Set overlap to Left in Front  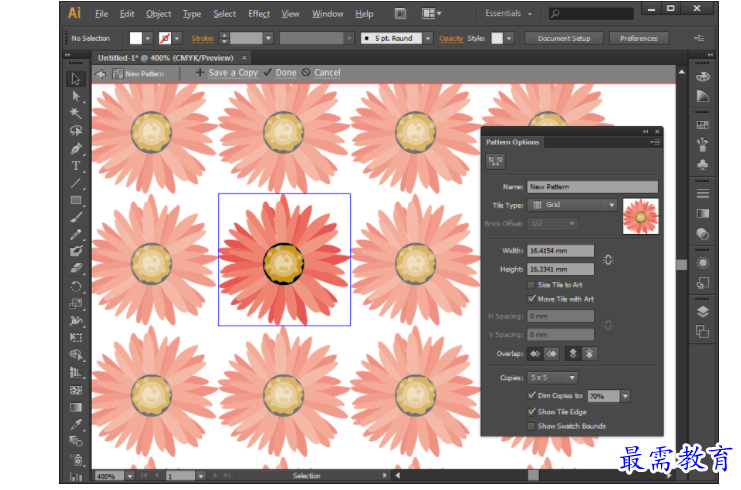pos(535,353)
